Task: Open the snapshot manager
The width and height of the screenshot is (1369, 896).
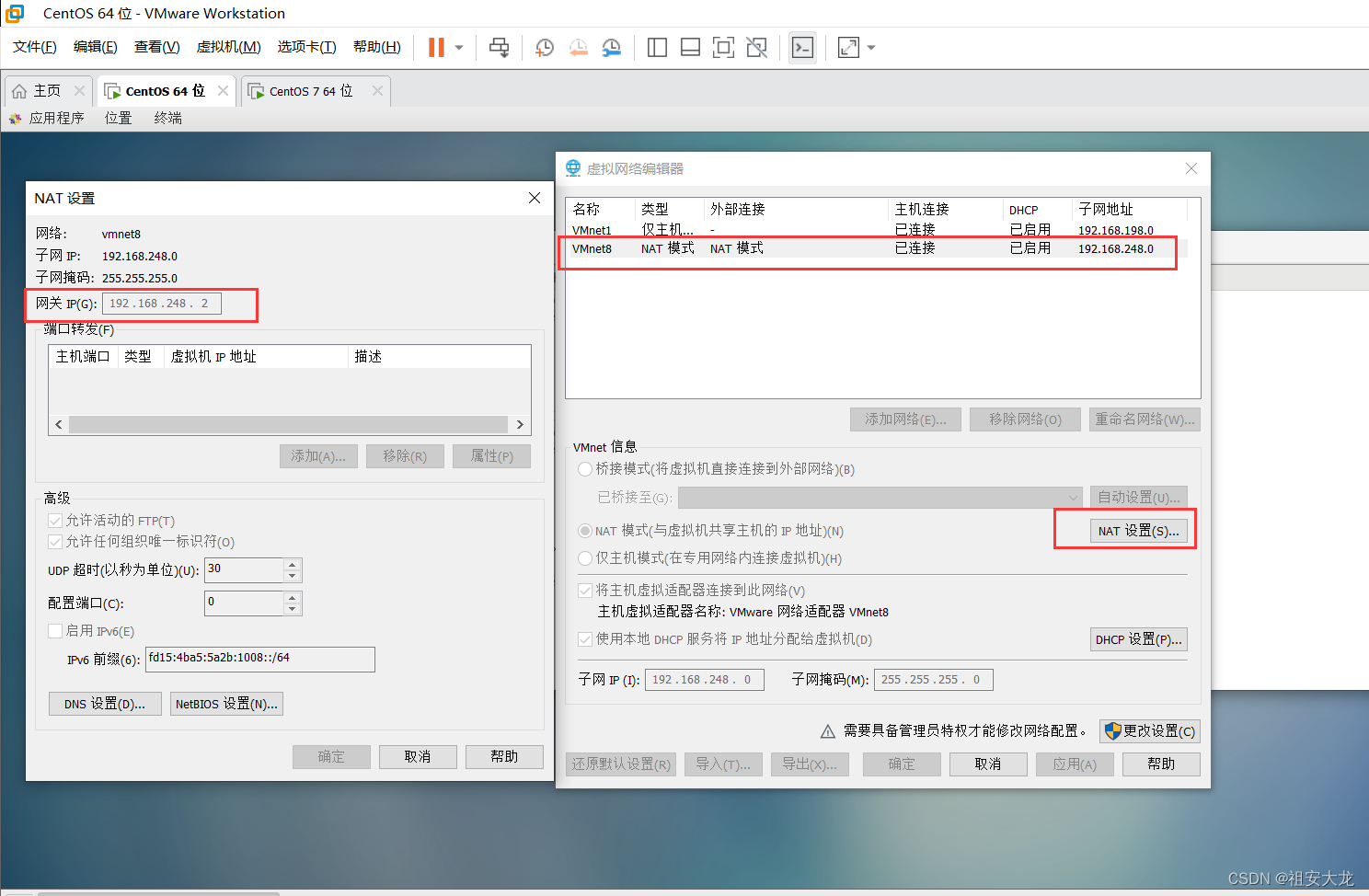Action: pyautogui.click(x=612, y=47)
